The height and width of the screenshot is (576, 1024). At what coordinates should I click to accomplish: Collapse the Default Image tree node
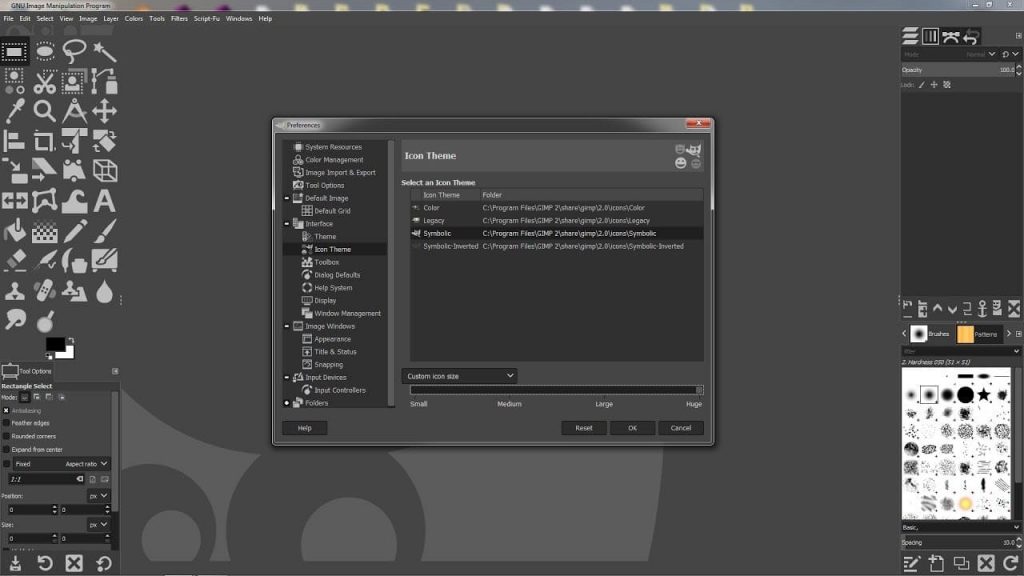coord(287,199)
